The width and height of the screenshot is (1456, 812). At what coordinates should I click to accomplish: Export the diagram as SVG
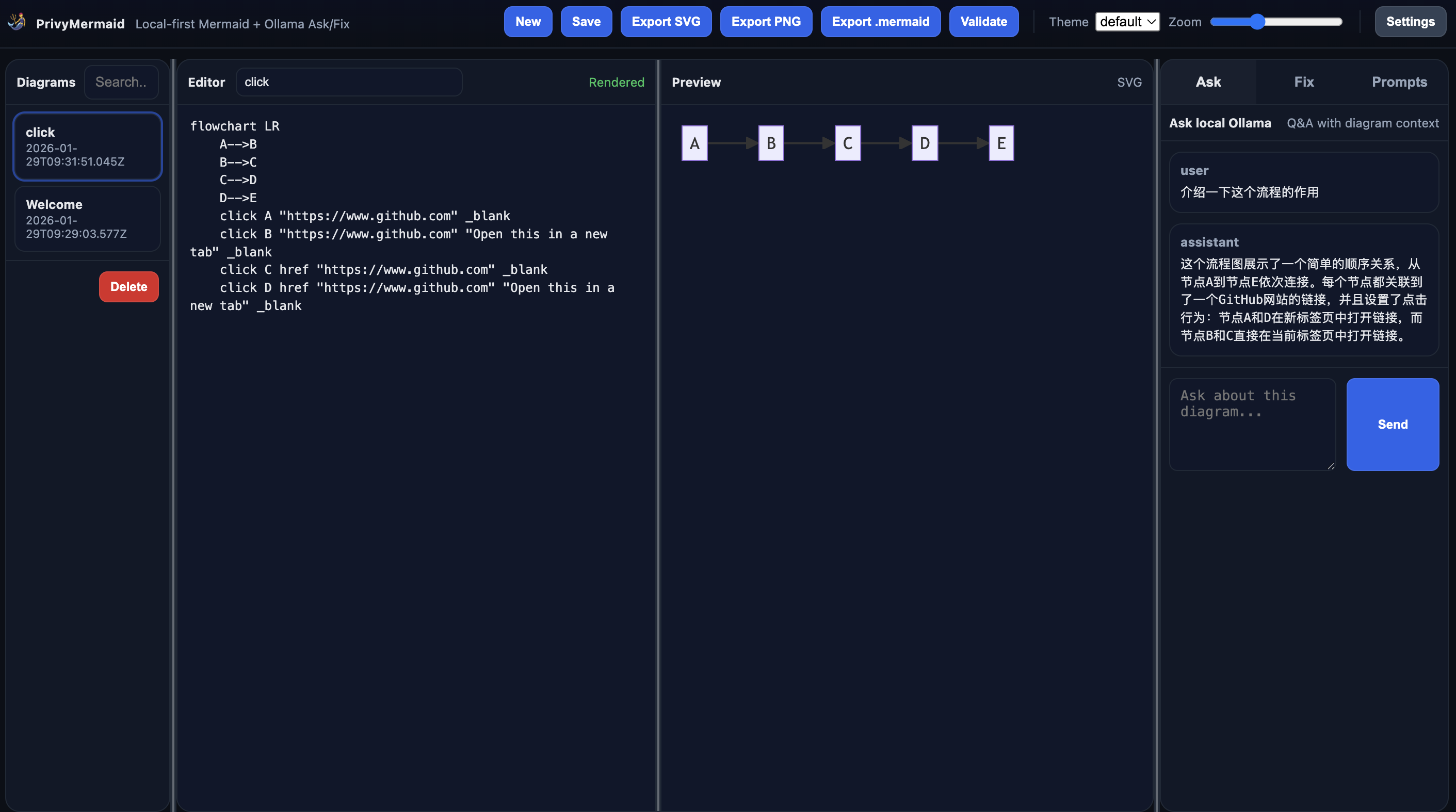click(x=665, y=22)
